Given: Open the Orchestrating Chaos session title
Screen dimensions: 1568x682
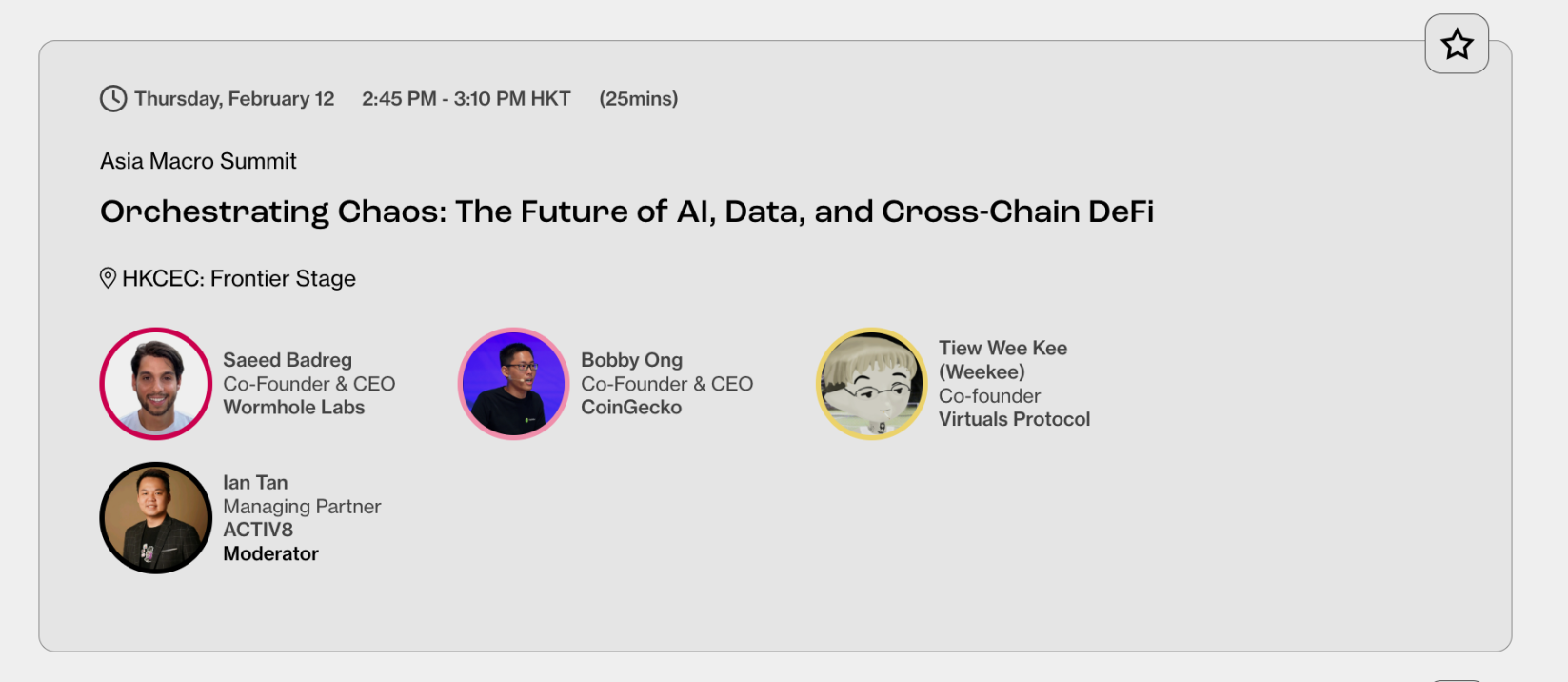Looking at the screenshot, I should pos(626,211).
